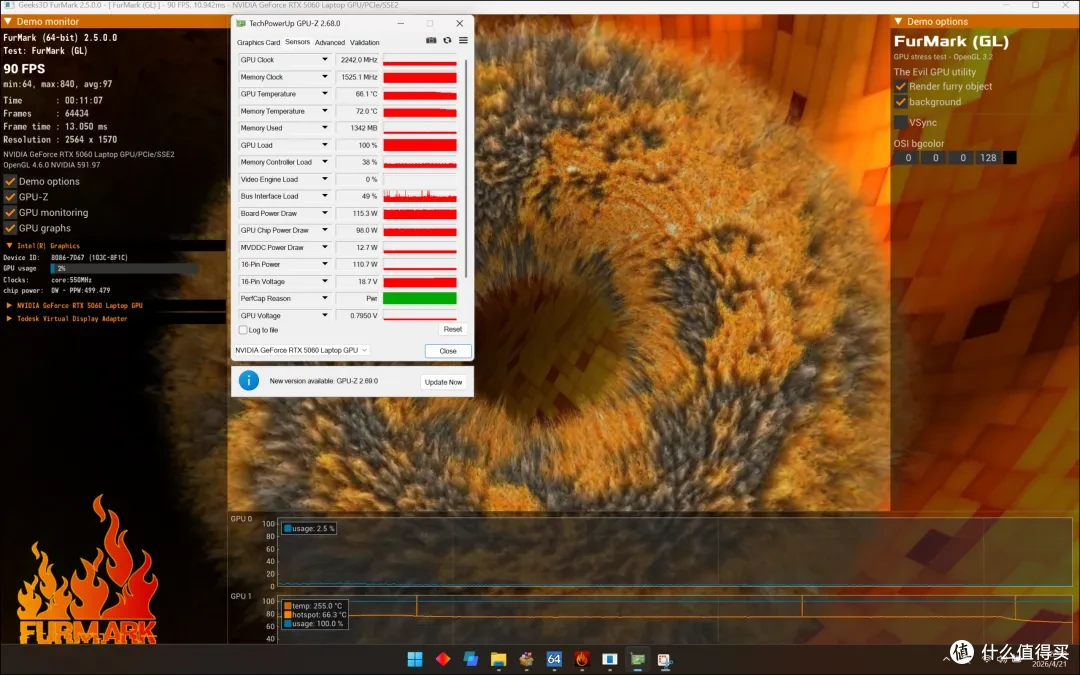1080x675 pixels.
Task: Uncheck Render furry object option
Action: (900, 87)
